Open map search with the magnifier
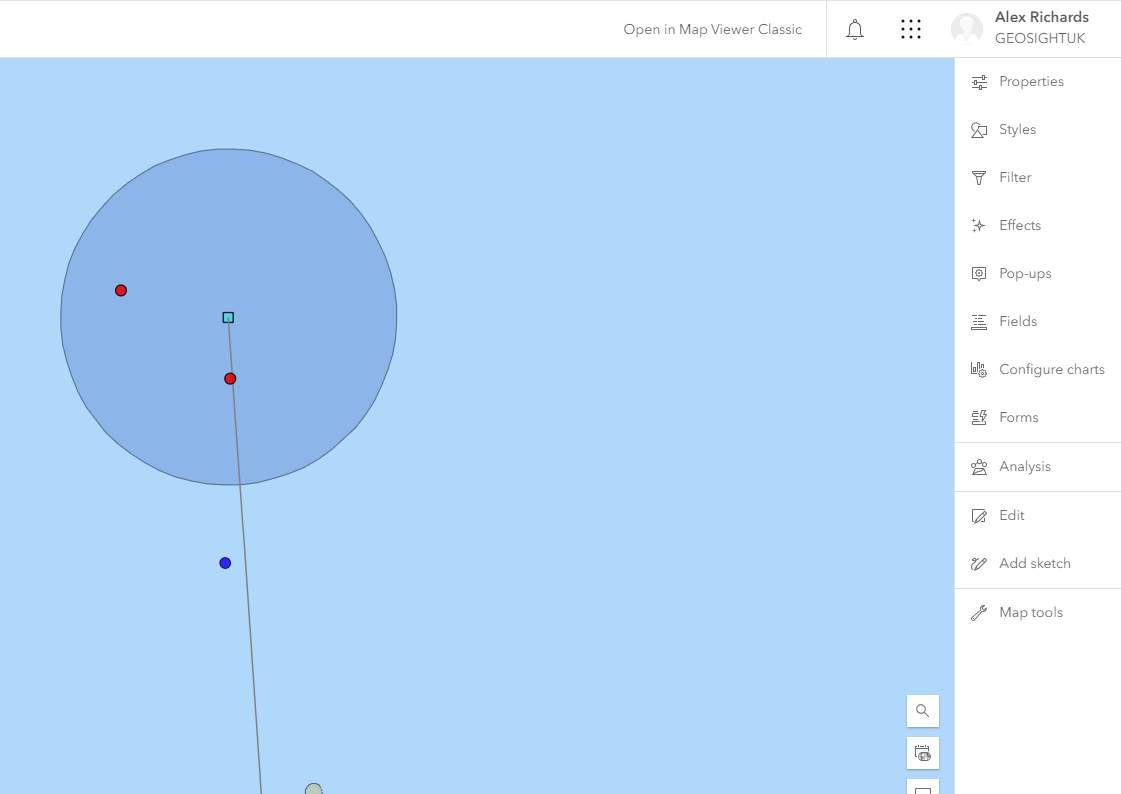1121x794 pixels. (922, 710)
